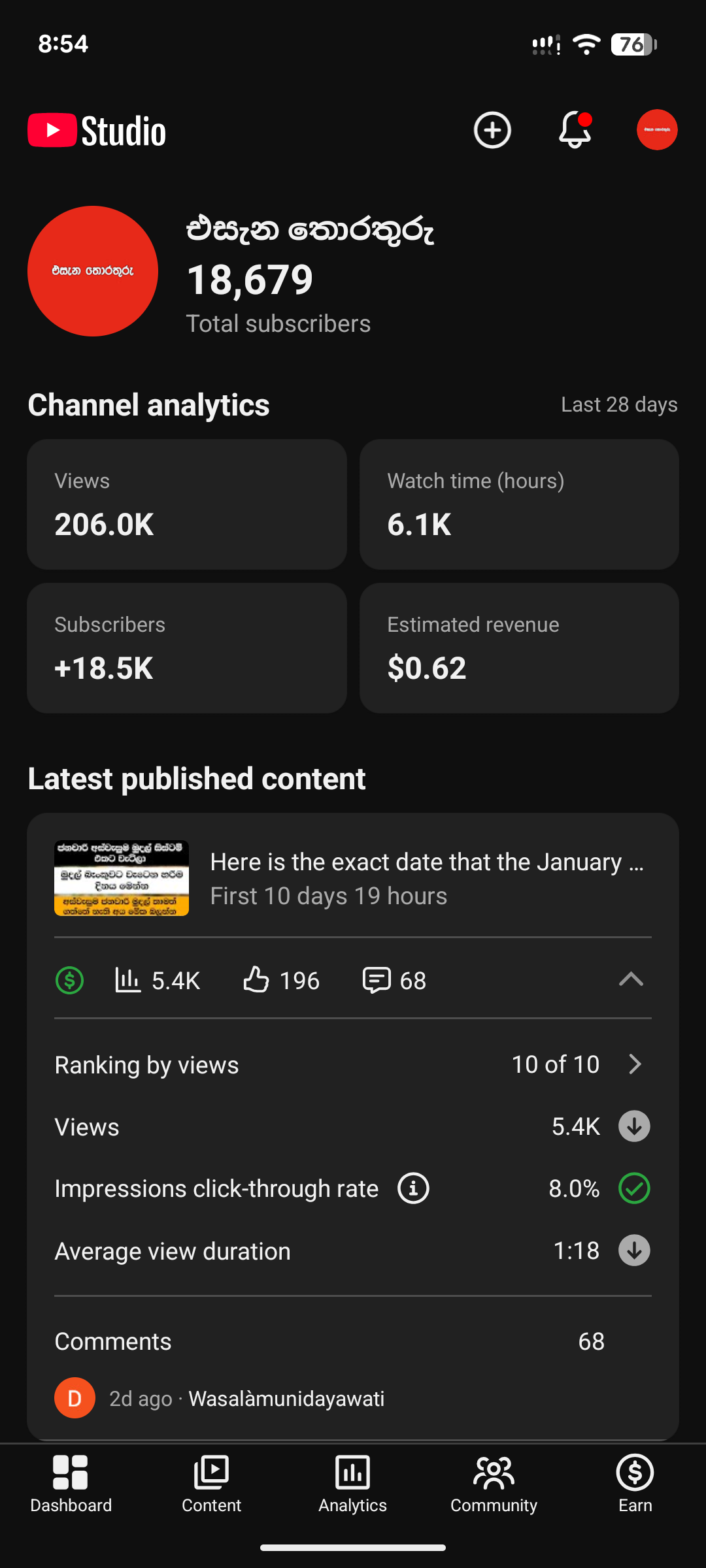The width and height of the screenshot is (706, 1568).
Task: Switch to the Content tab
Action: (211, 1484)
